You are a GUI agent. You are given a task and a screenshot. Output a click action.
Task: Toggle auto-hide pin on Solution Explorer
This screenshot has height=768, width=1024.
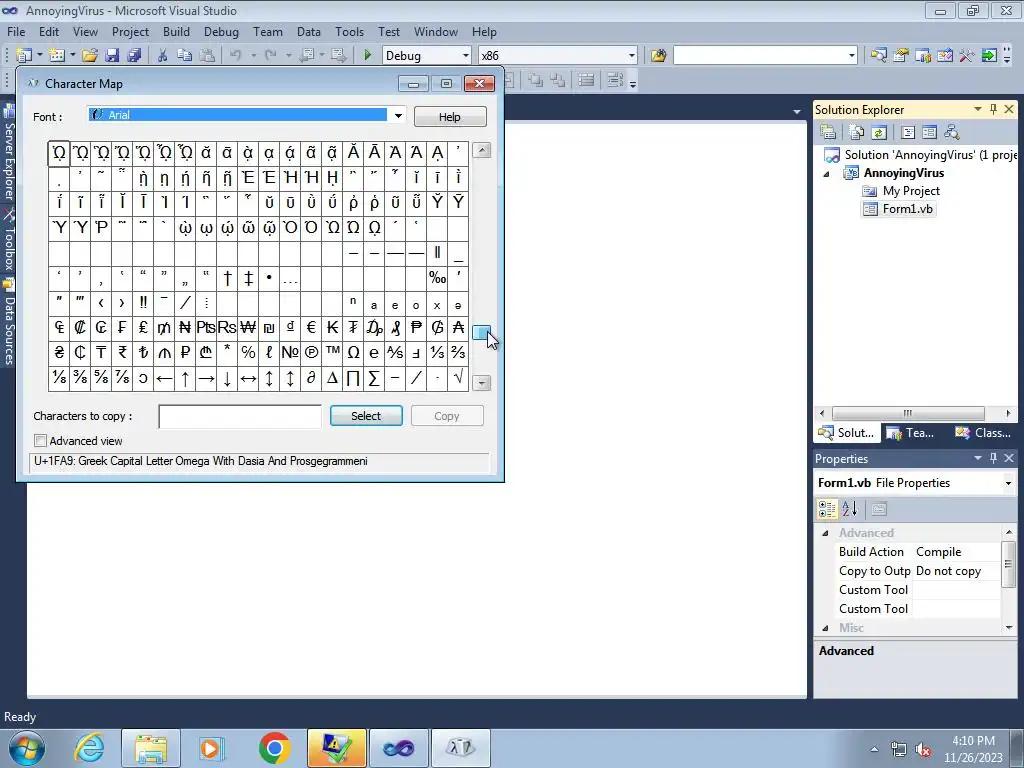[x=993, y=109]
